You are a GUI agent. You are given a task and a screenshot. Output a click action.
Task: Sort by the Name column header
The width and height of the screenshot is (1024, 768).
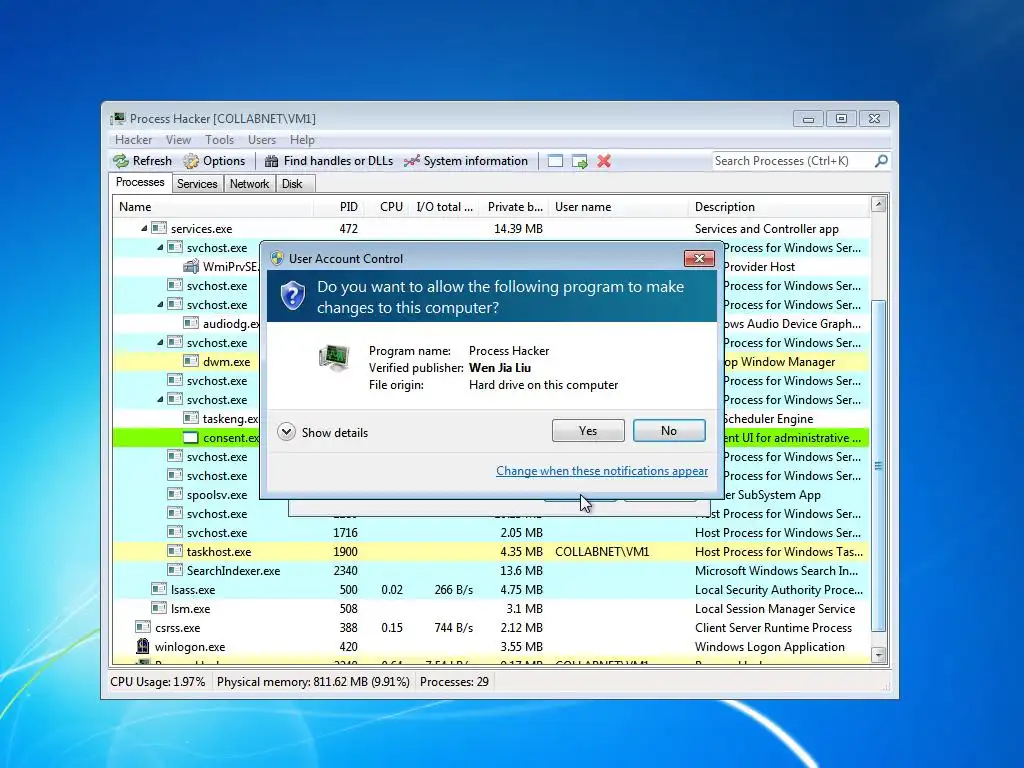click(x=213, y=207)
